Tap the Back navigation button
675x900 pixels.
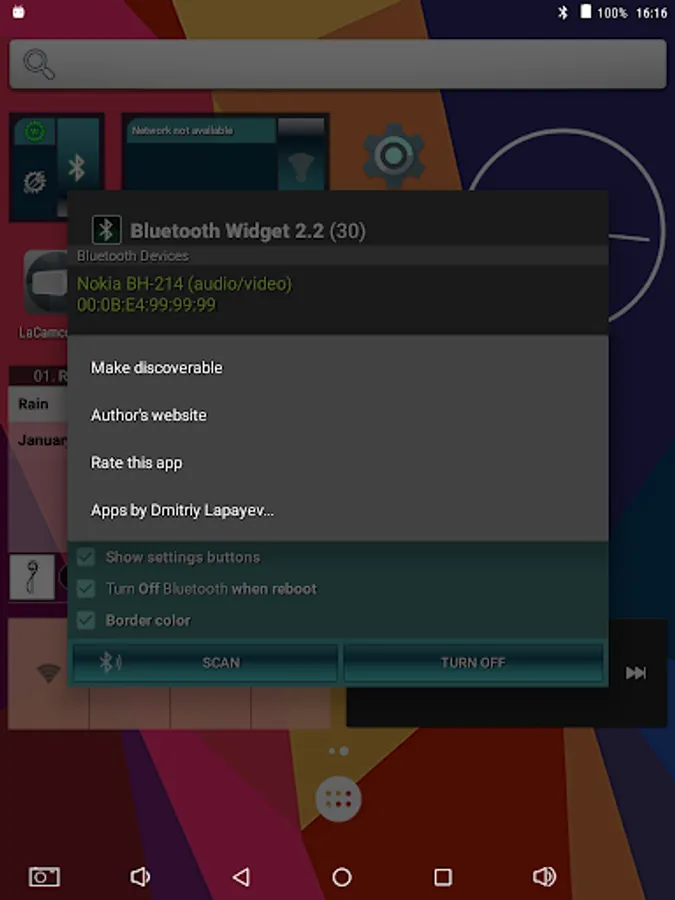[241, 876]
